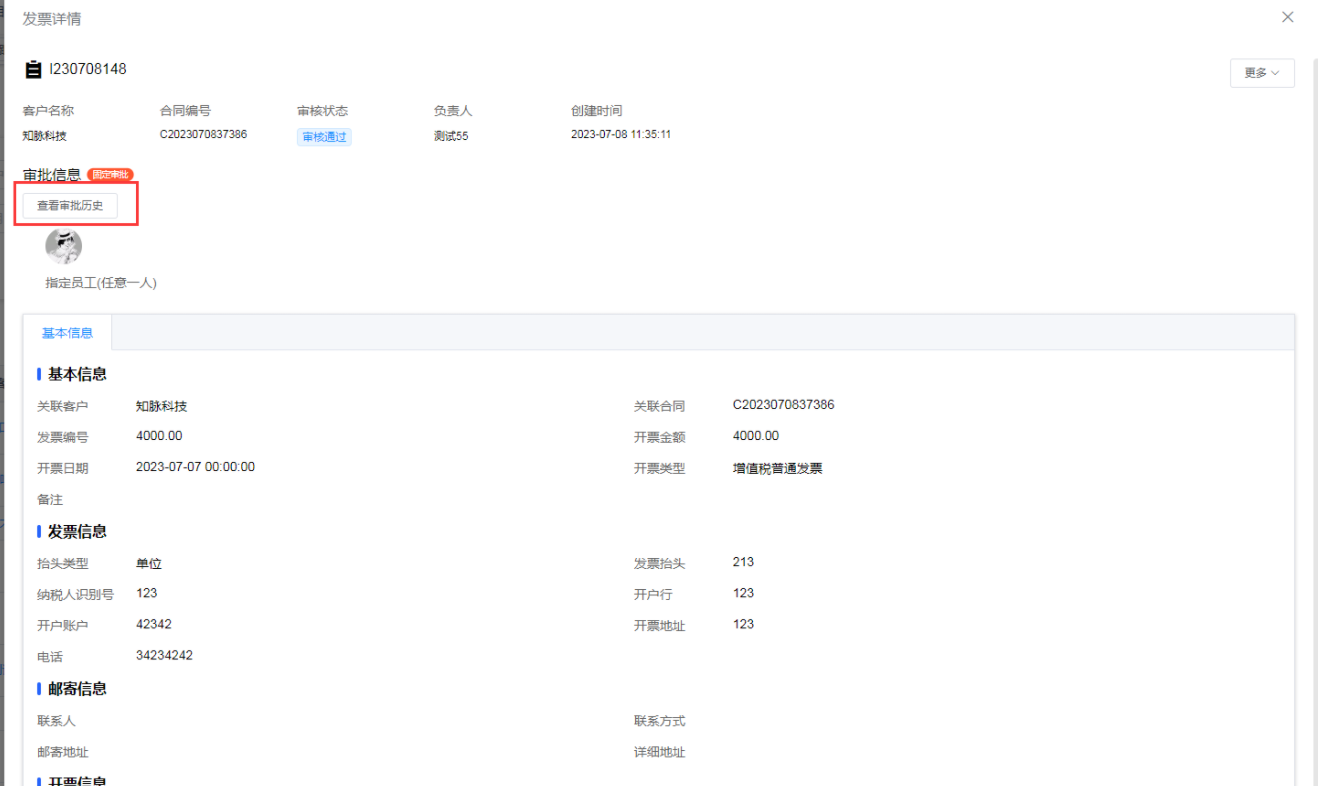Click the 查看审批历史 button
Viewport: 1318px width, 786px height.
click(x=75, y=203)
